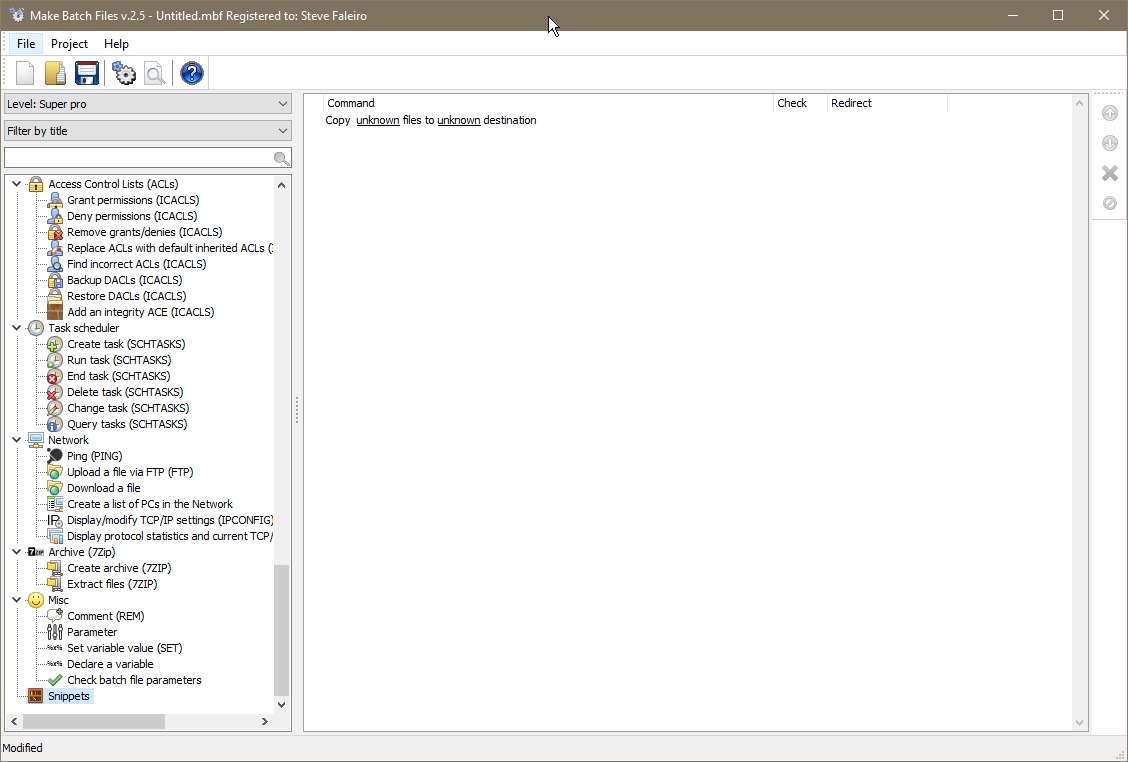
Task: Open the Project menu
Action: point(69,43)
